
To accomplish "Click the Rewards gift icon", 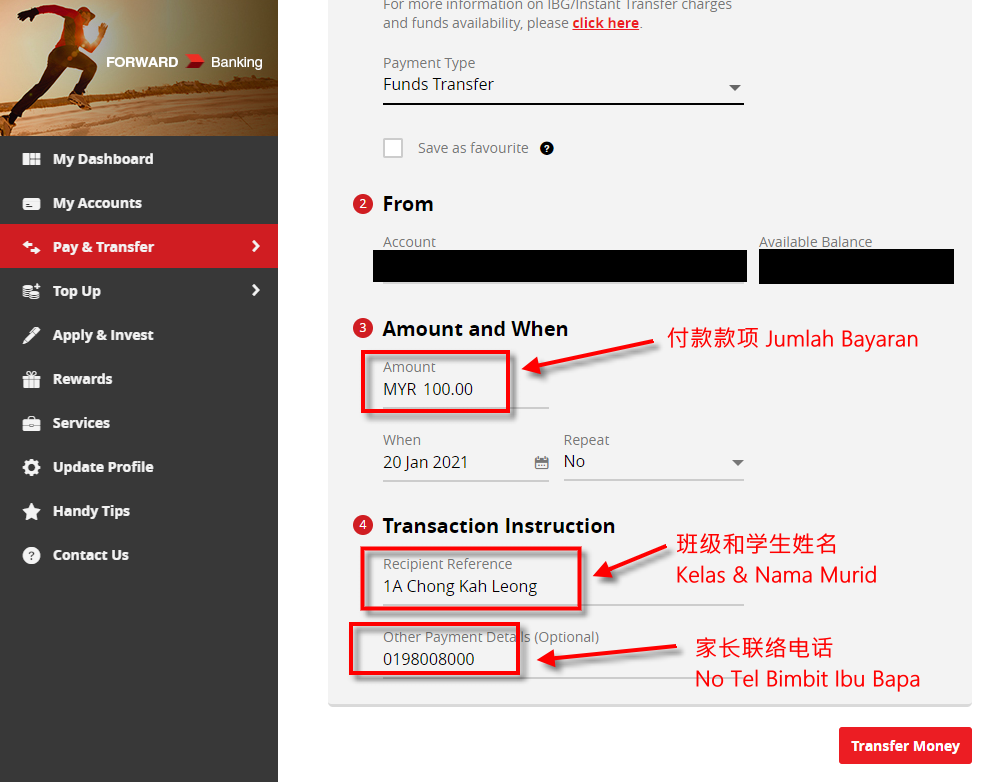I will coord(32,379).
